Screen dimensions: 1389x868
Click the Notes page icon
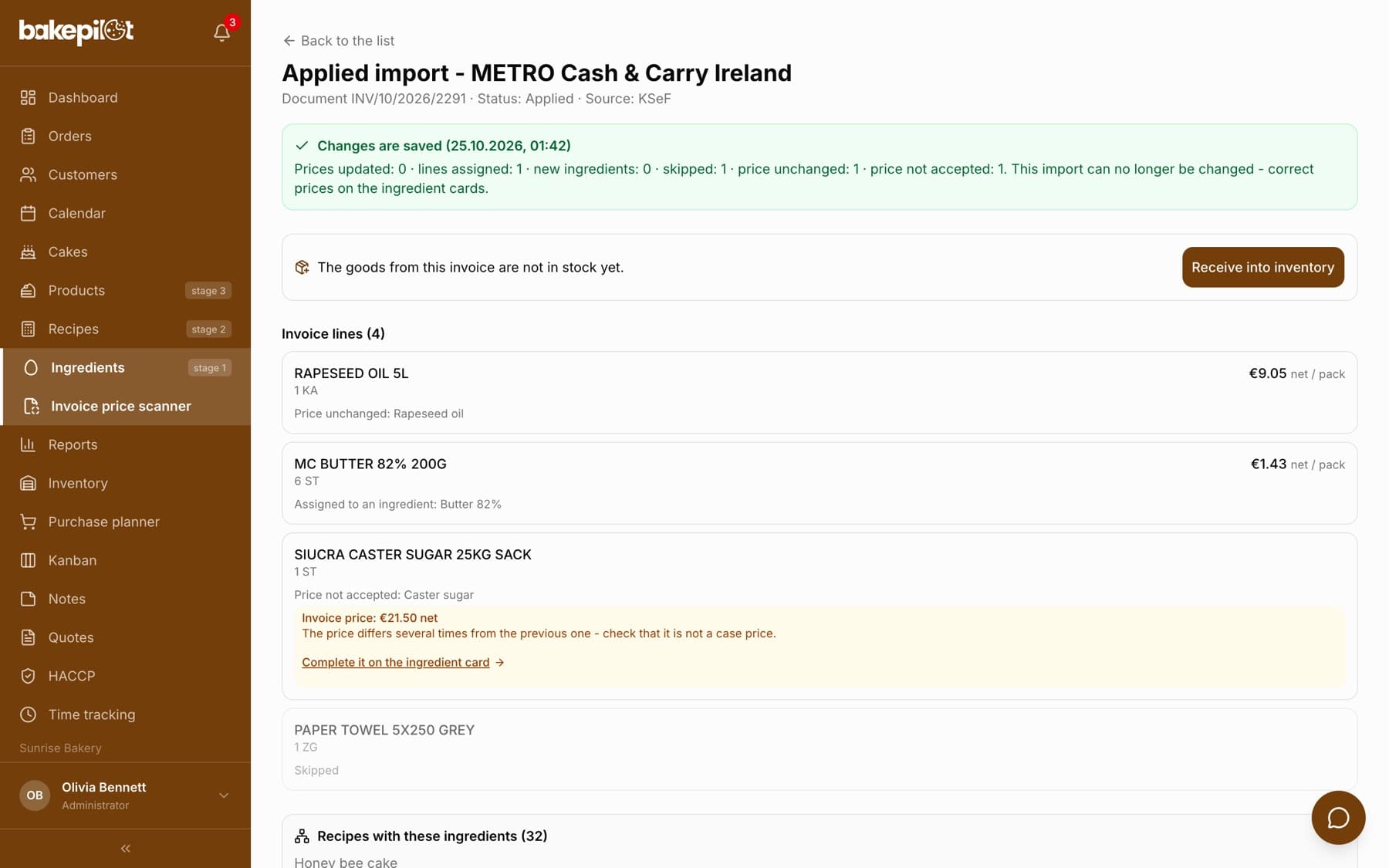tap(28, 599)
